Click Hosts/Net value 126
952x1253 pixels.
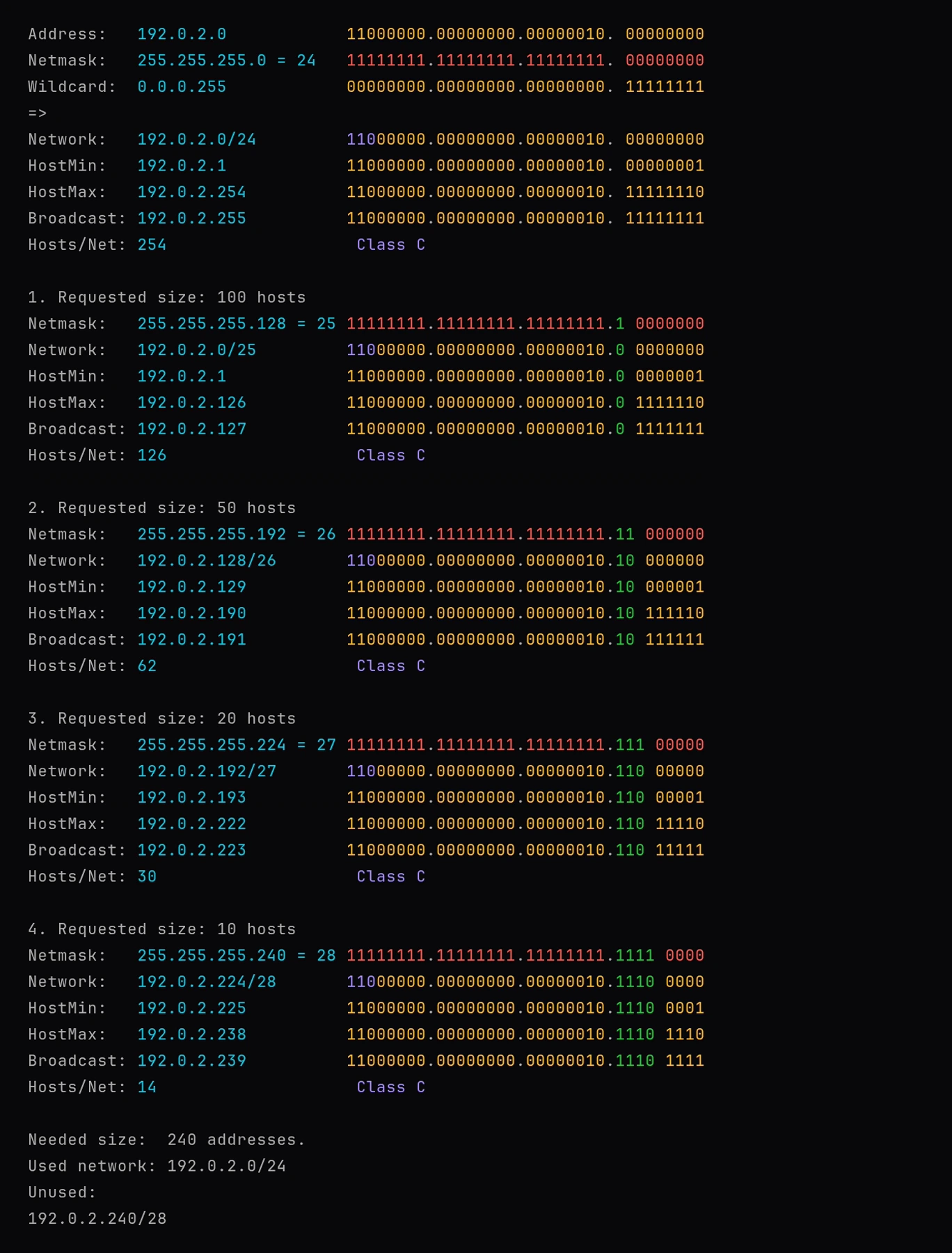[152, 455]
